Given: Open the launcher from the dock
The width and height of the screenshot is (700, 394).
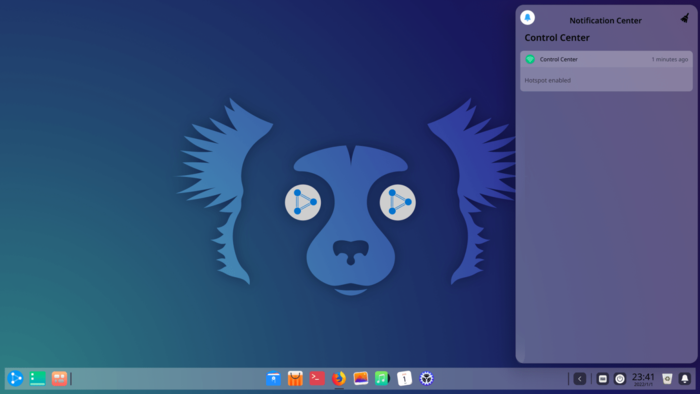Looking at the screenshot, I should [x=15, y=378].
